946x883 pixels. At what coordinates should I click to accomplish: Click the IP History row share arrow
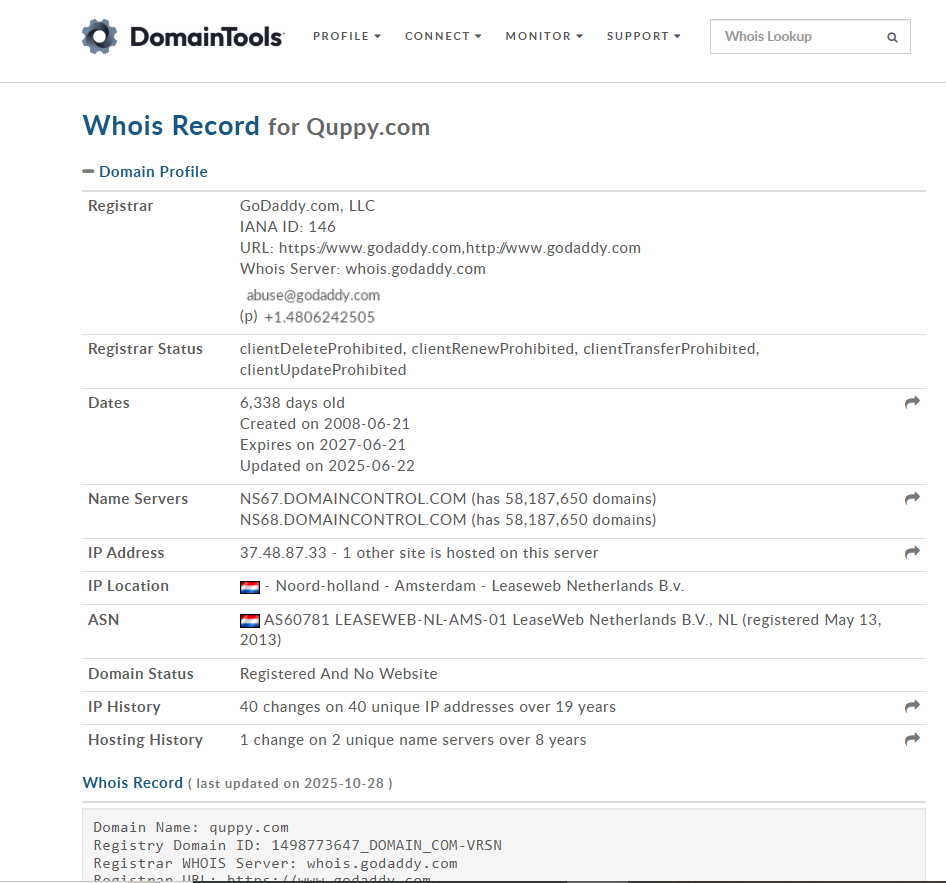(x=912, y=706)
